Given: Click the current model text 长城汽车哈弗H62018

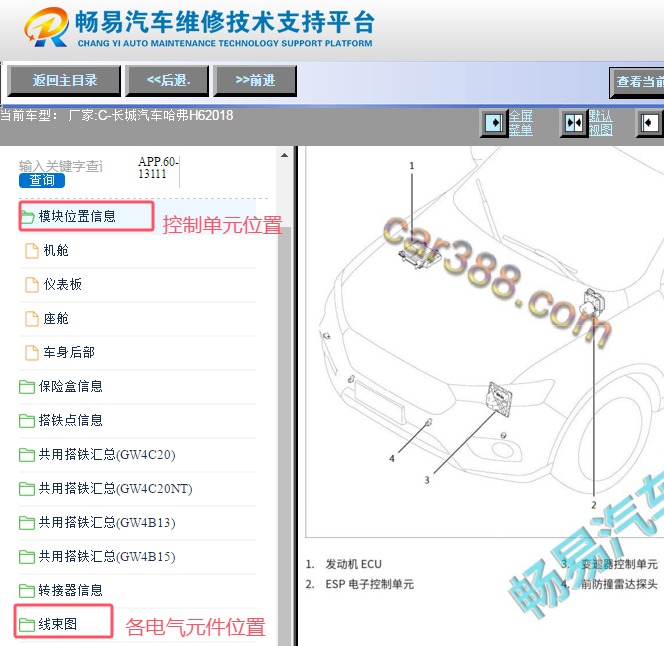Looking at the screenshot, I should [172, 115].
